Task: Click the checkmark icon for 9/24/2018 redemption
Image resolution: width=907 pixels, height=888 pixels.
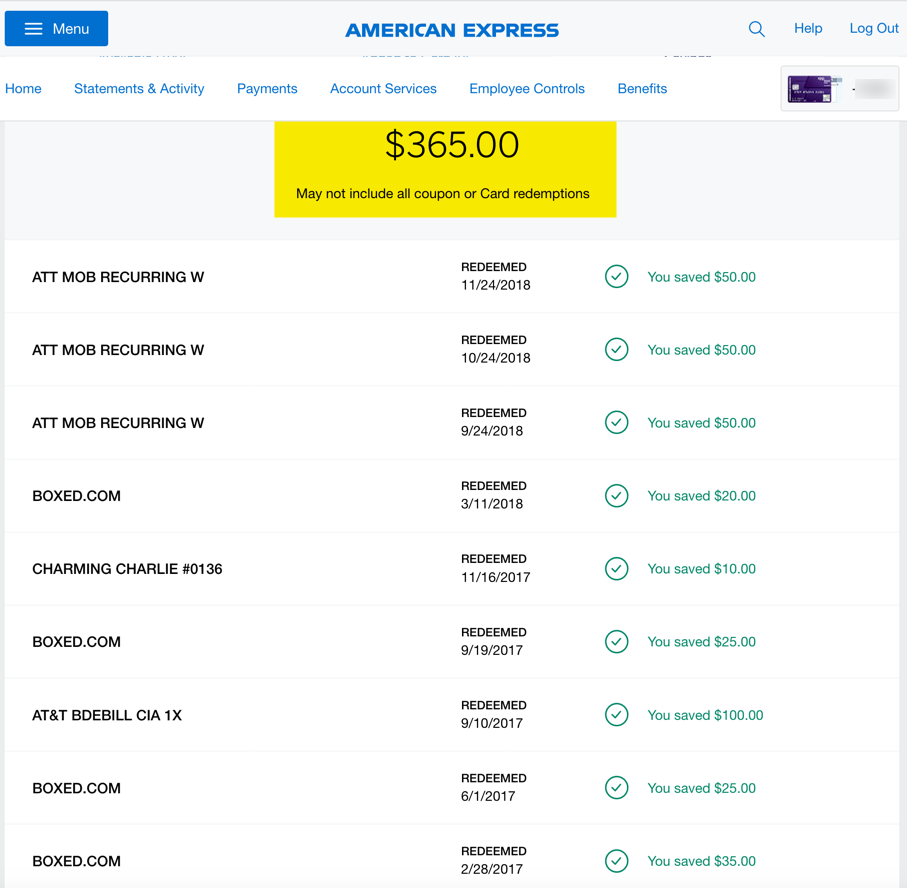Action: coord(617,422)
